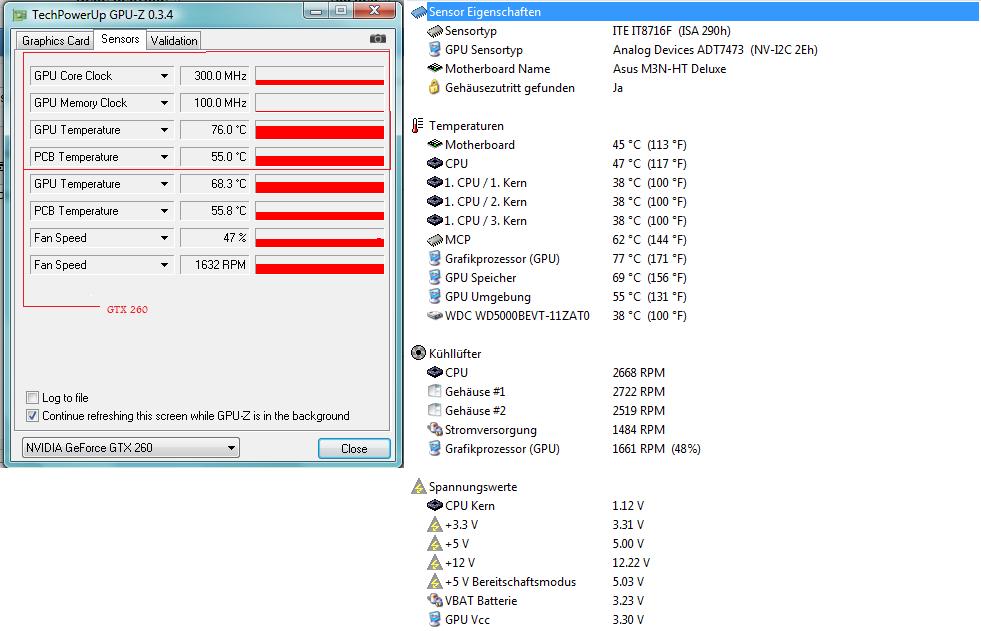The image size is (981, 631).
Task: Click the CPU icon in the 2668 RPM row
Action: pyautogui.click(x=435, y=372)
